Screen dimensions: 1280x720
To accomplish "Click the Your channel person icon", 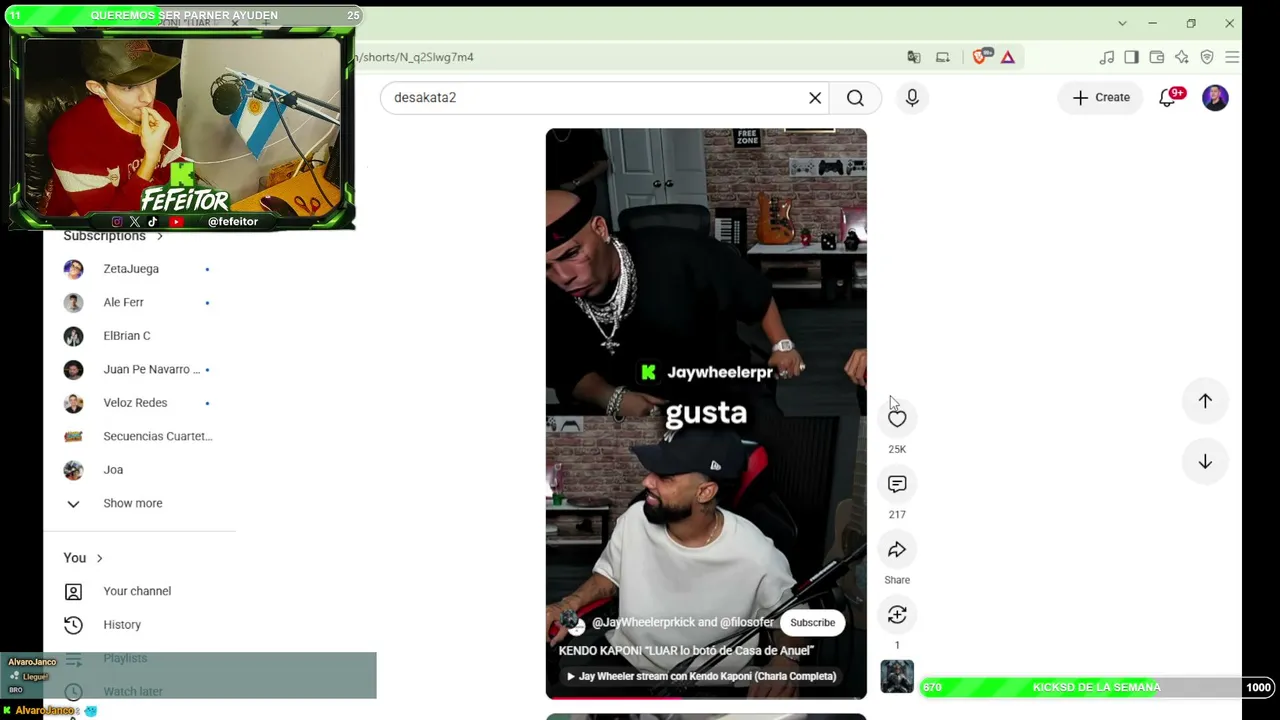I will point(73,591).
